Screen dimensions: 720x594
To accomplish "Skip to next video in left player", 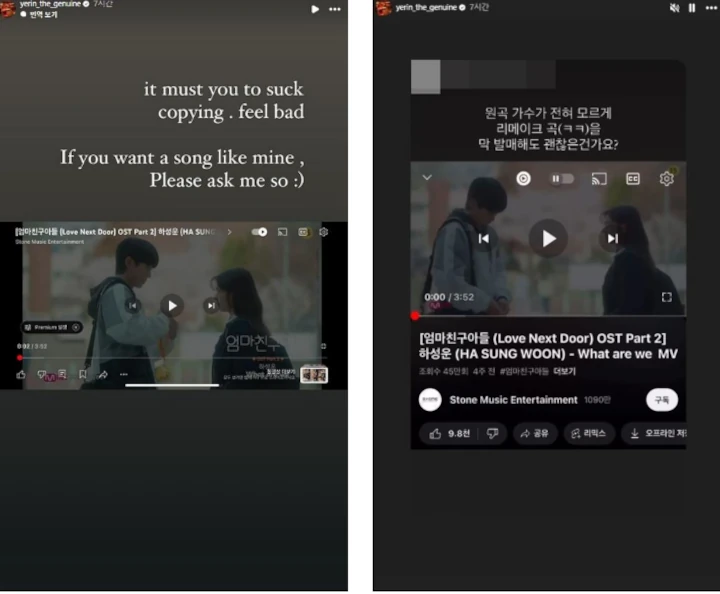I will click(211, 306).
